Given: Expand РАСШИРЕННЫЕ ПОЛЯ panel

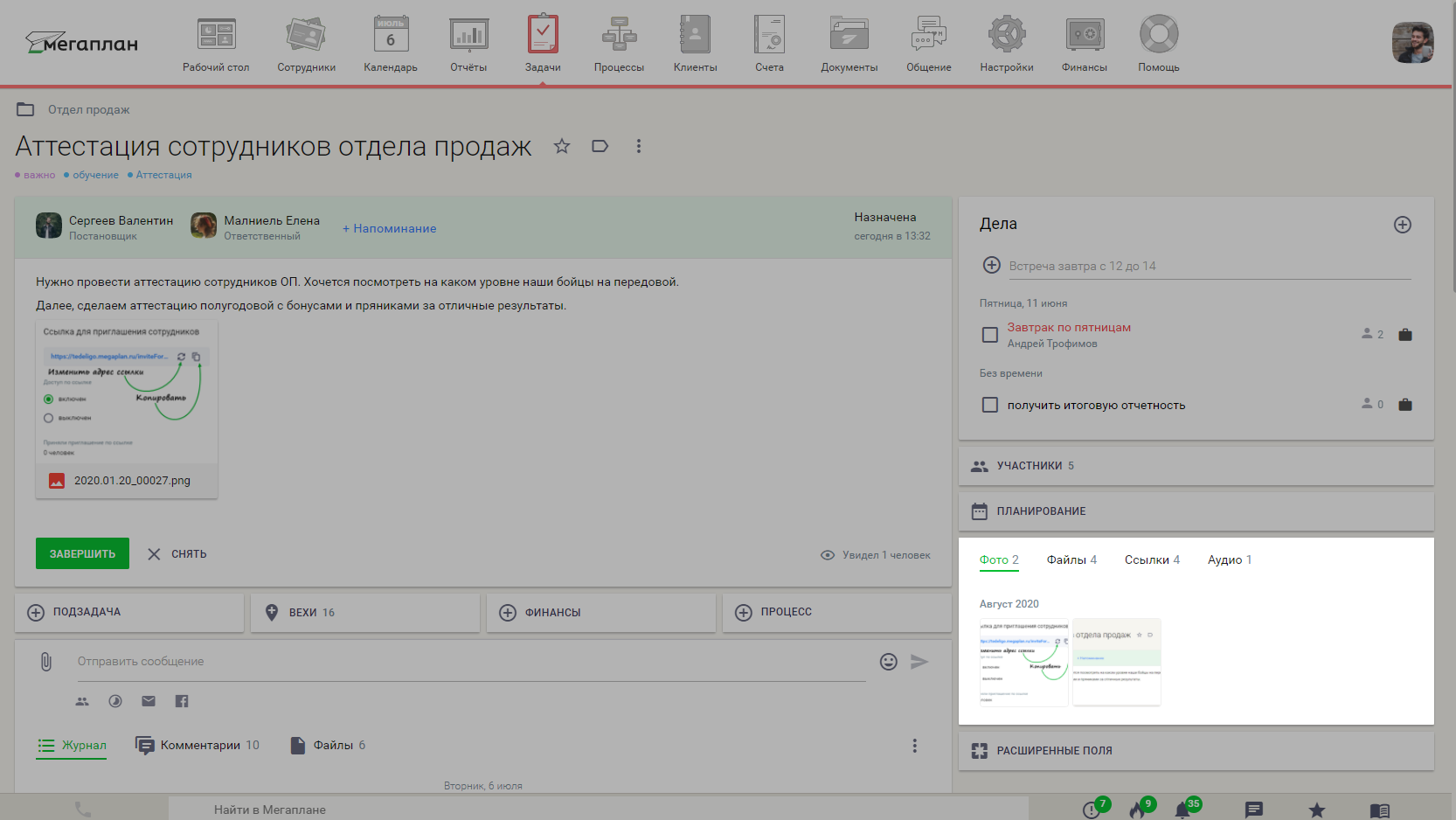Looking at the screenshot, I should pos(1196,751).
